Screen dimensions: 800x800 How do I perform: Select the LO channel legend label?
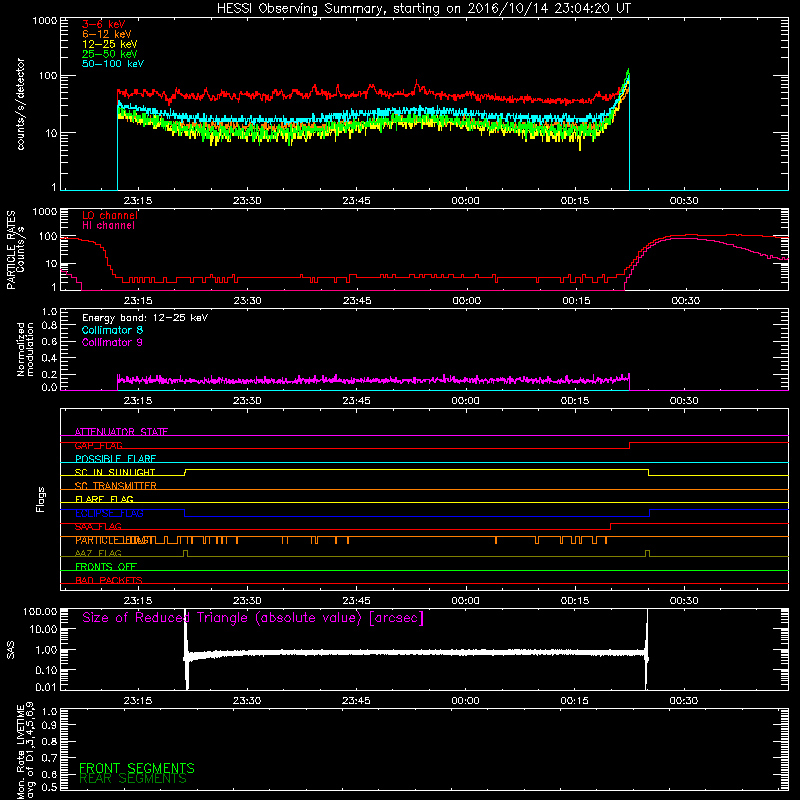pos(110,215)
